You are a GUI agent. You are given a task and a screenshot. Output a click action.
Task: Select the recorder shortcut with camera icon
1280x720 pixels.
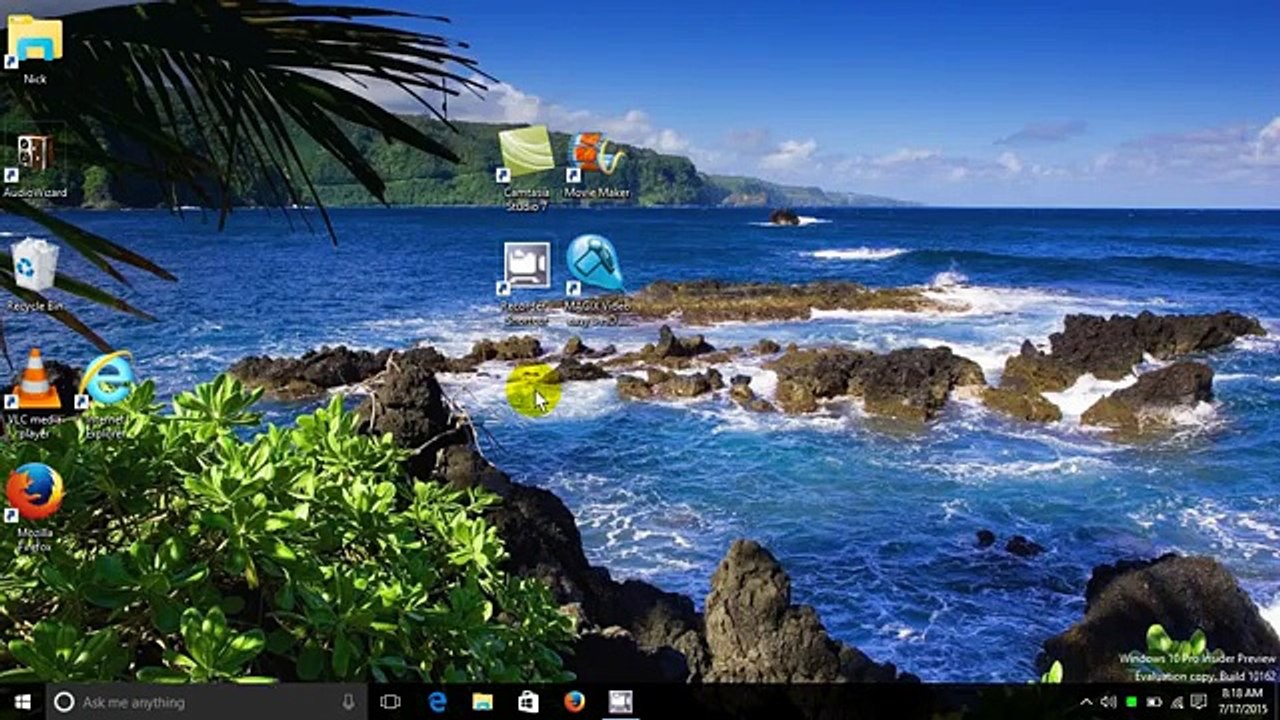click(x=526, y=283)
